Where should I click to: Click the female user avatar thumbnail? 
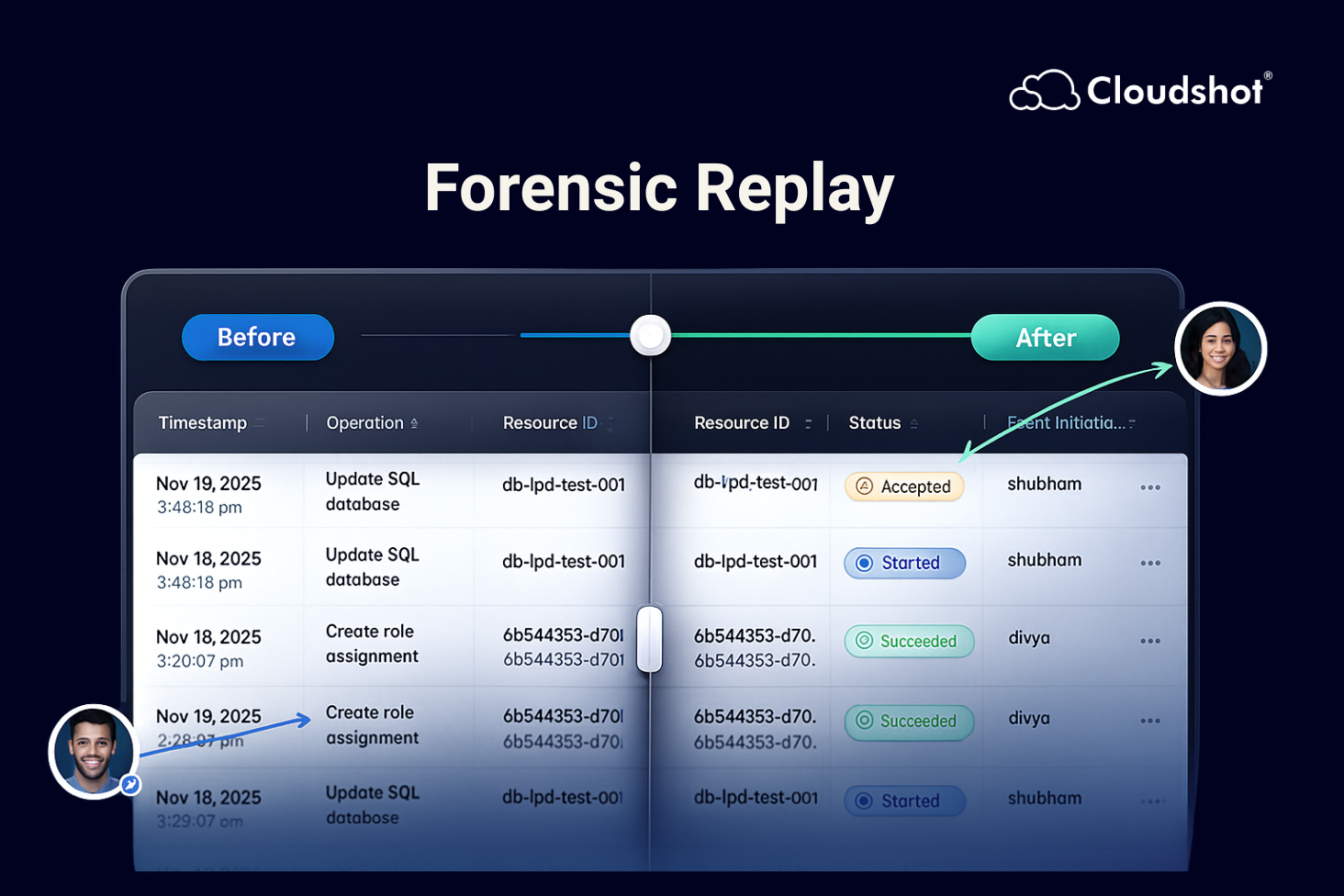(x=1220, y=349)
